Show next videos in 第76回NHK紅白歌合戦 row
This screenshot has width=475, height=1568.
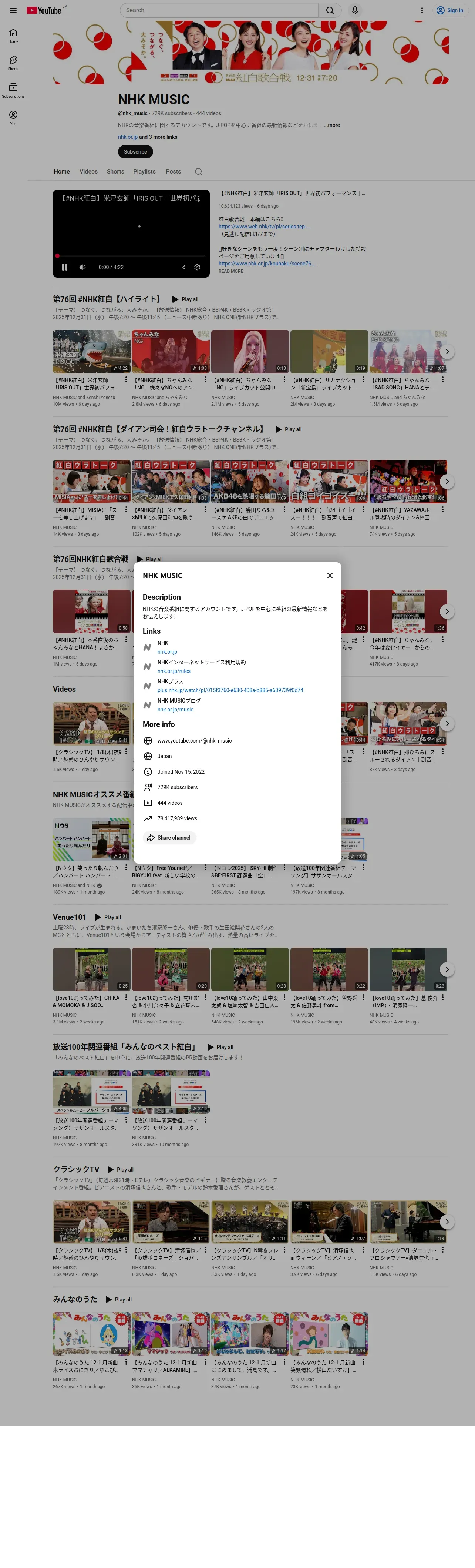(447, 611)
